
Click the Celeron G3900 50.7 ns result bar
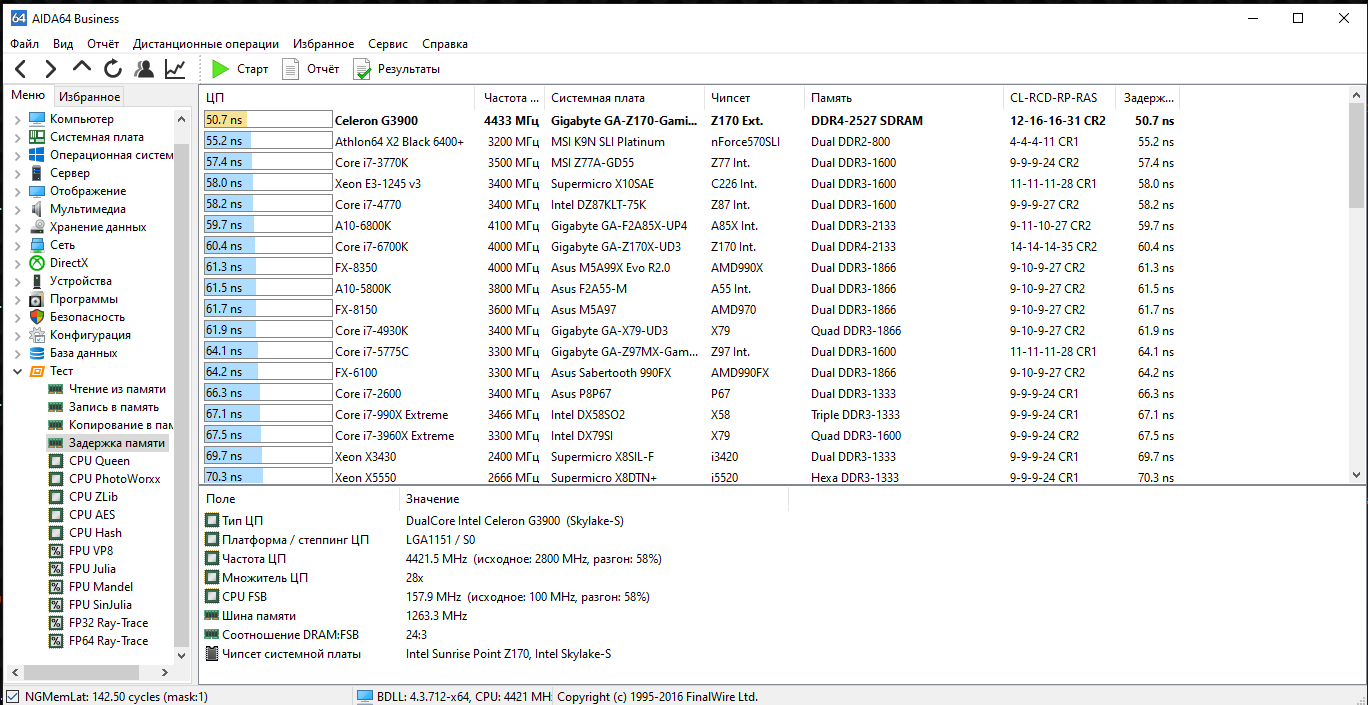pos(267,120)
